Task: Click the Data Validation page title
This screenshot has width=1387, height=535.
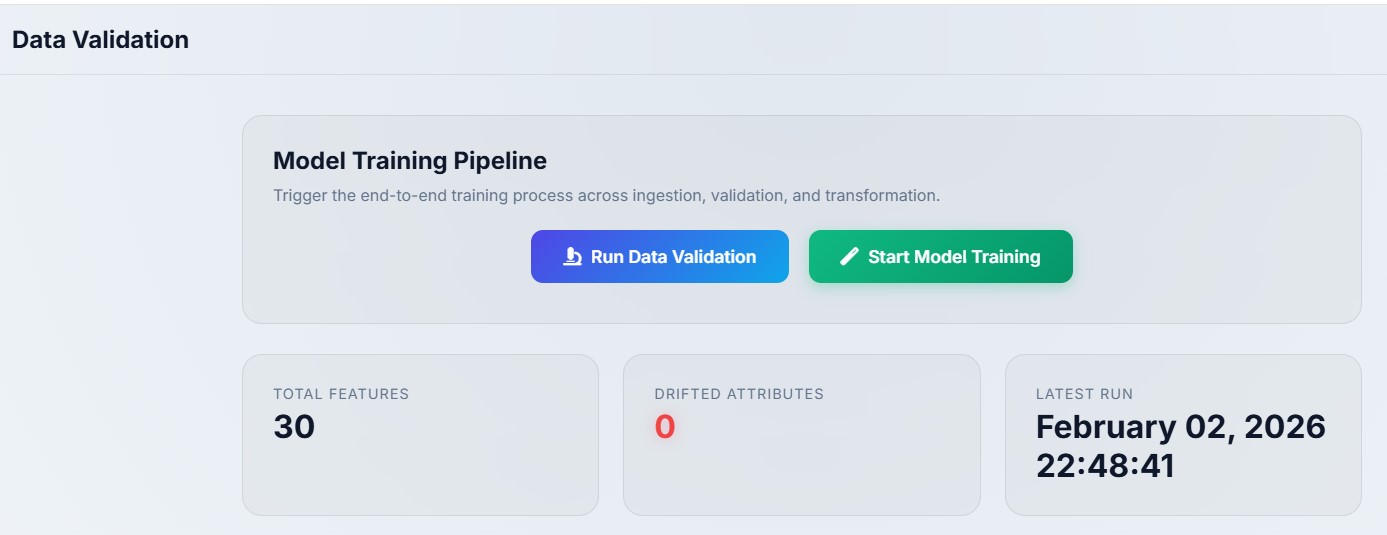Action: click(x=100, y=40)
